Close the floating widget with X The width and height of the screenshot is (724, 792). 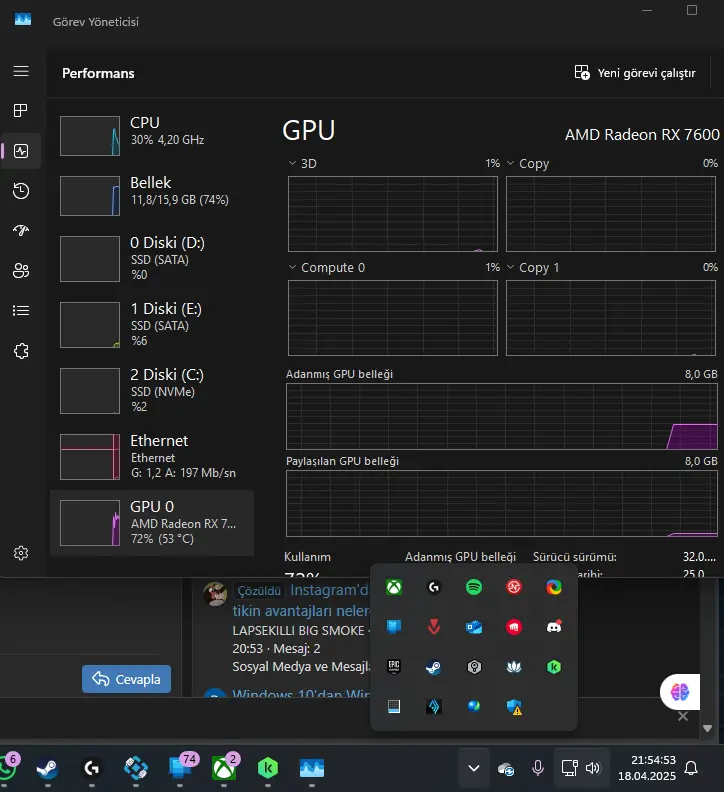683,716
